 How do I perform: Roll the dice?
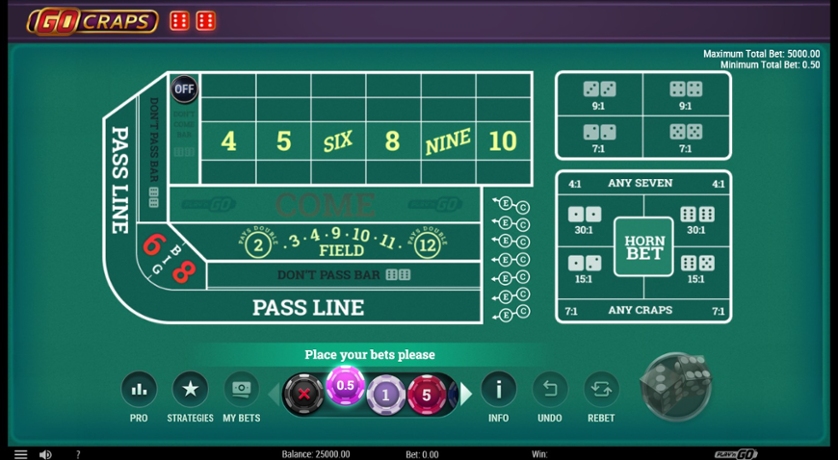click(x=676, y=386)
